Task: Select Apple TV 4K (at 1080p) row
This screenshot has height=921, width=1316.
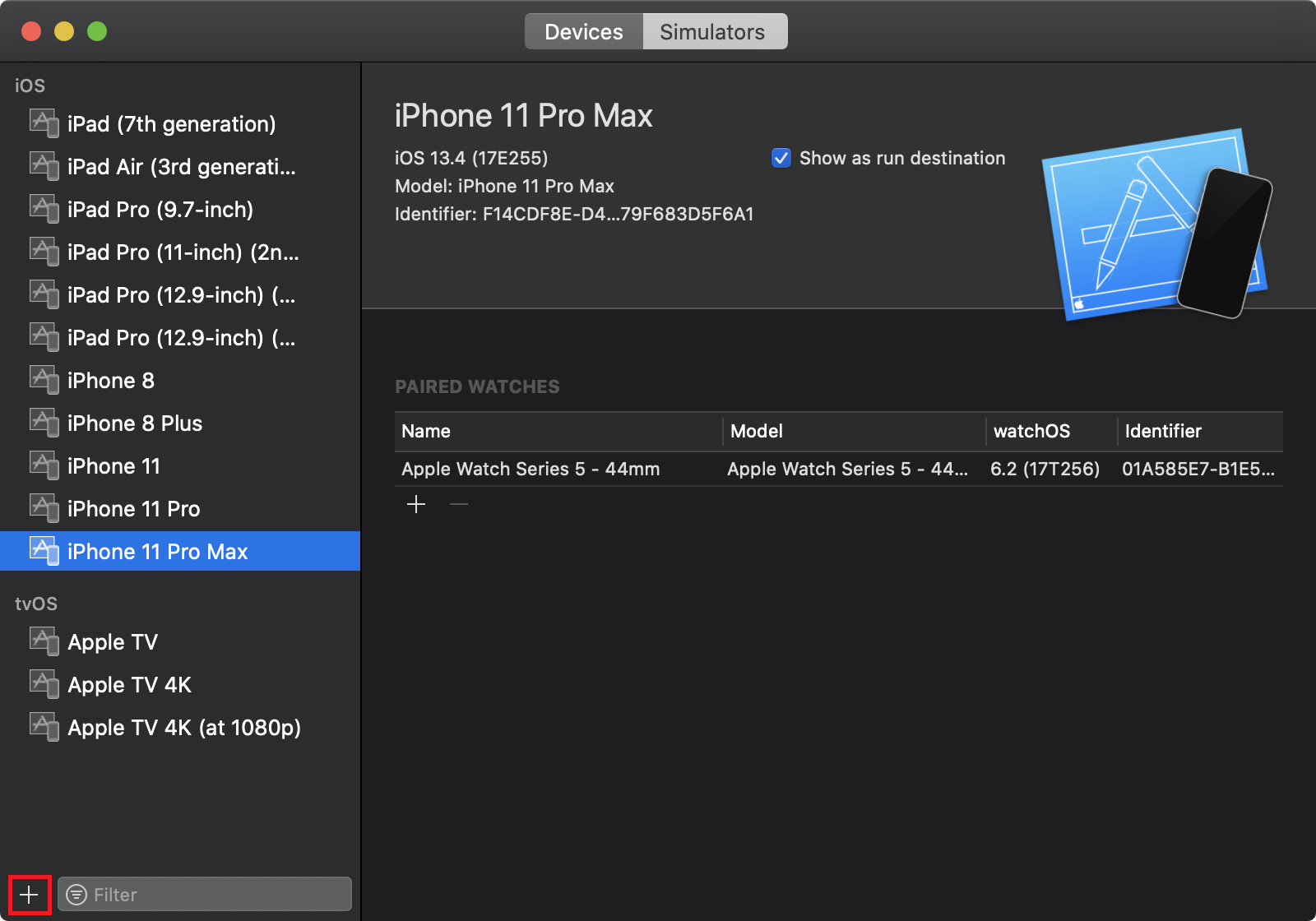Action: point(180,727)
